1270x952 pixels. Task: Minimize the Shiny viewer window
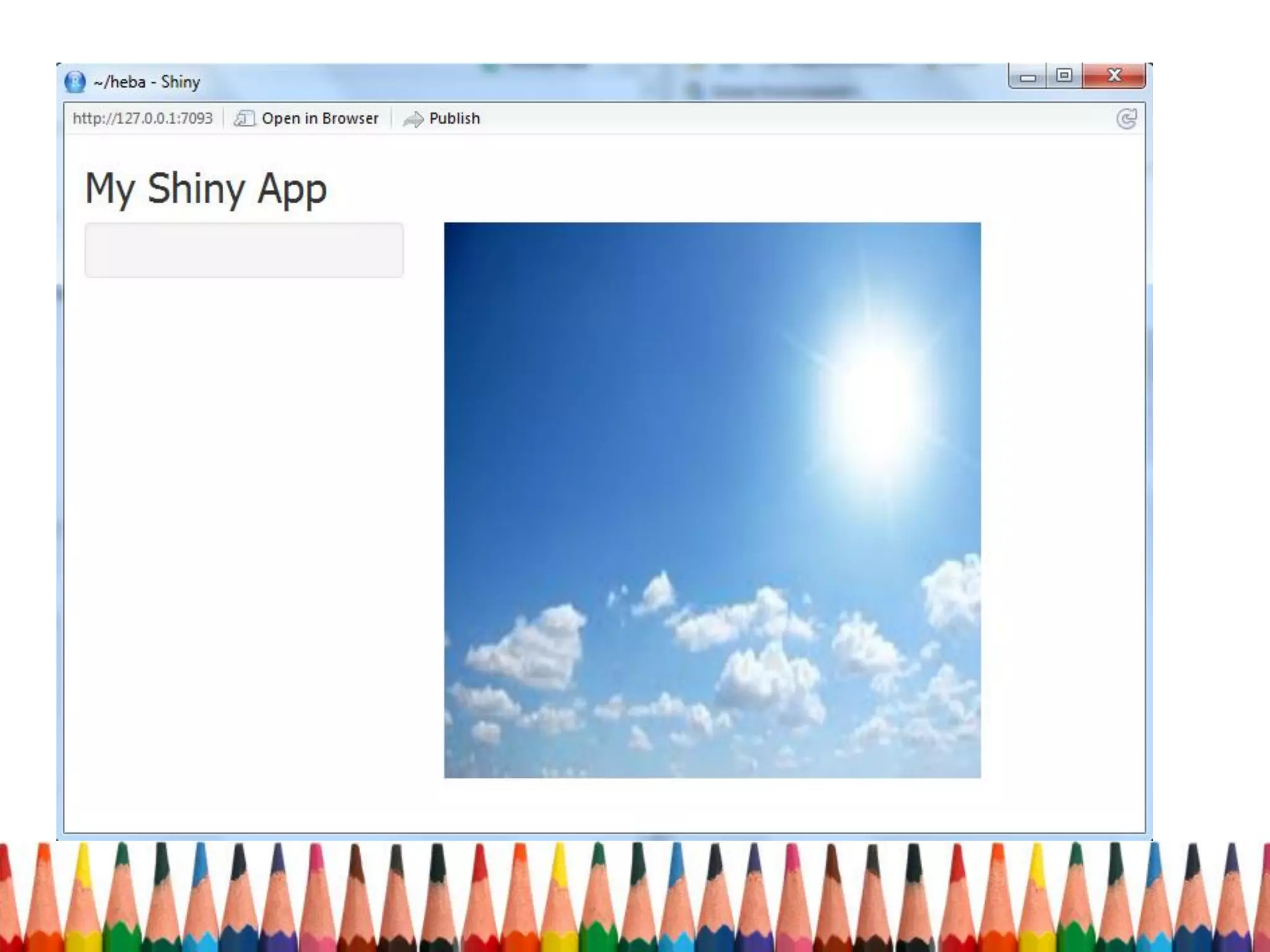1028,77
